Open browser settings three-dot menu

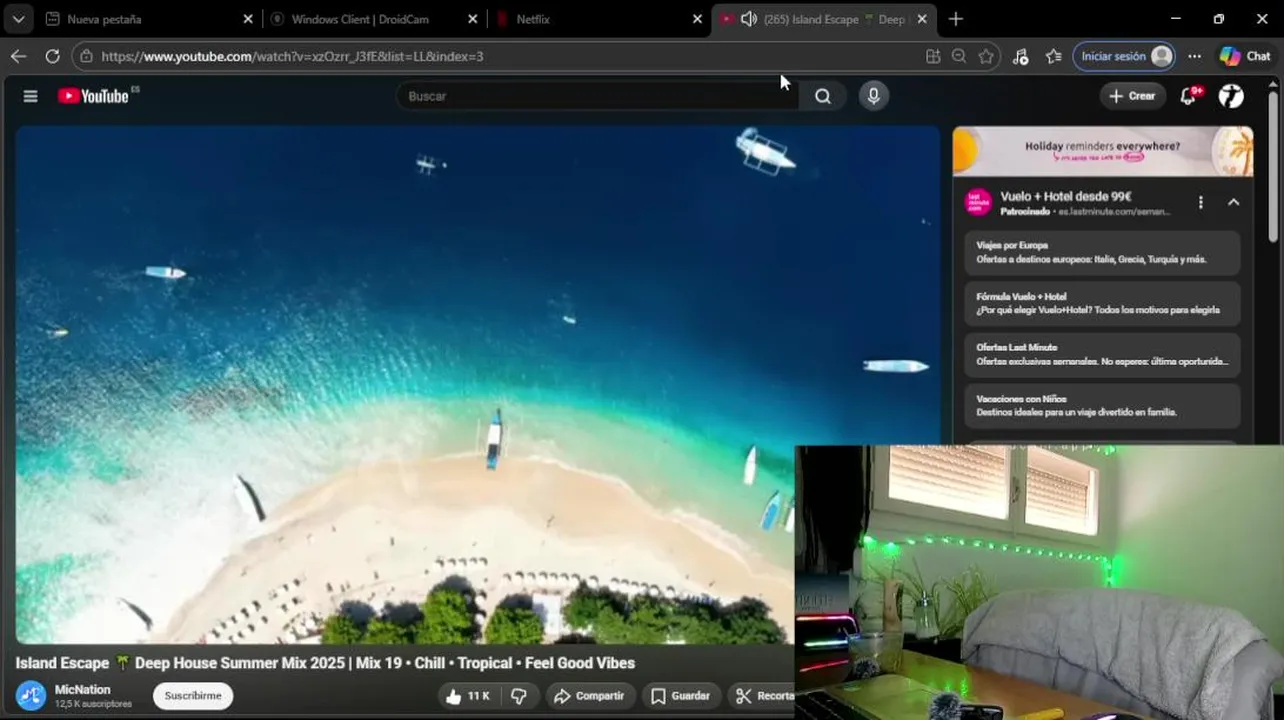(x=1194, y=56)
